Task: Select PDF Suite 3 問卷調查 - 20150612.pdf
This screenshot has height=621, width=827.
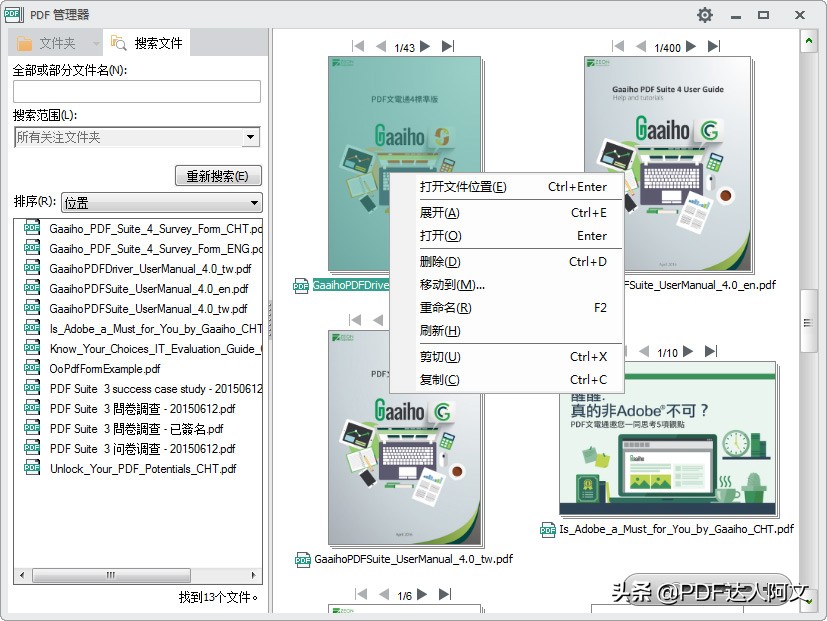Action: [x=142, y=409]
